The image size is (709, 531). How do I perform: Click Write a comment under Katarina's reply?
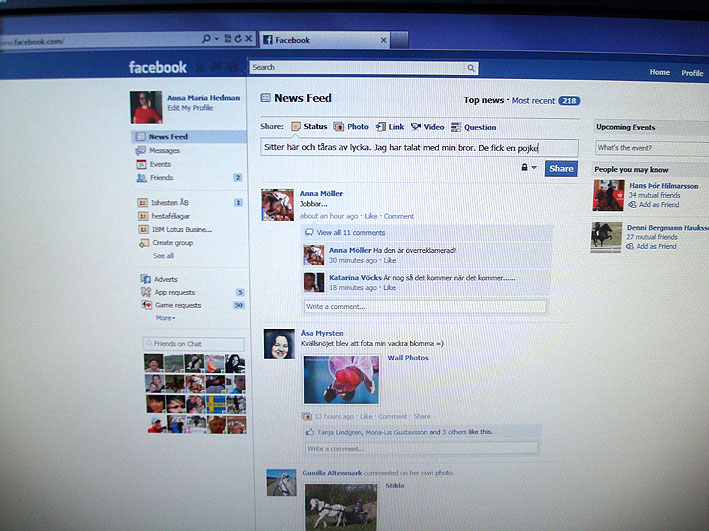pyautogui.click(x=425, y=307)
